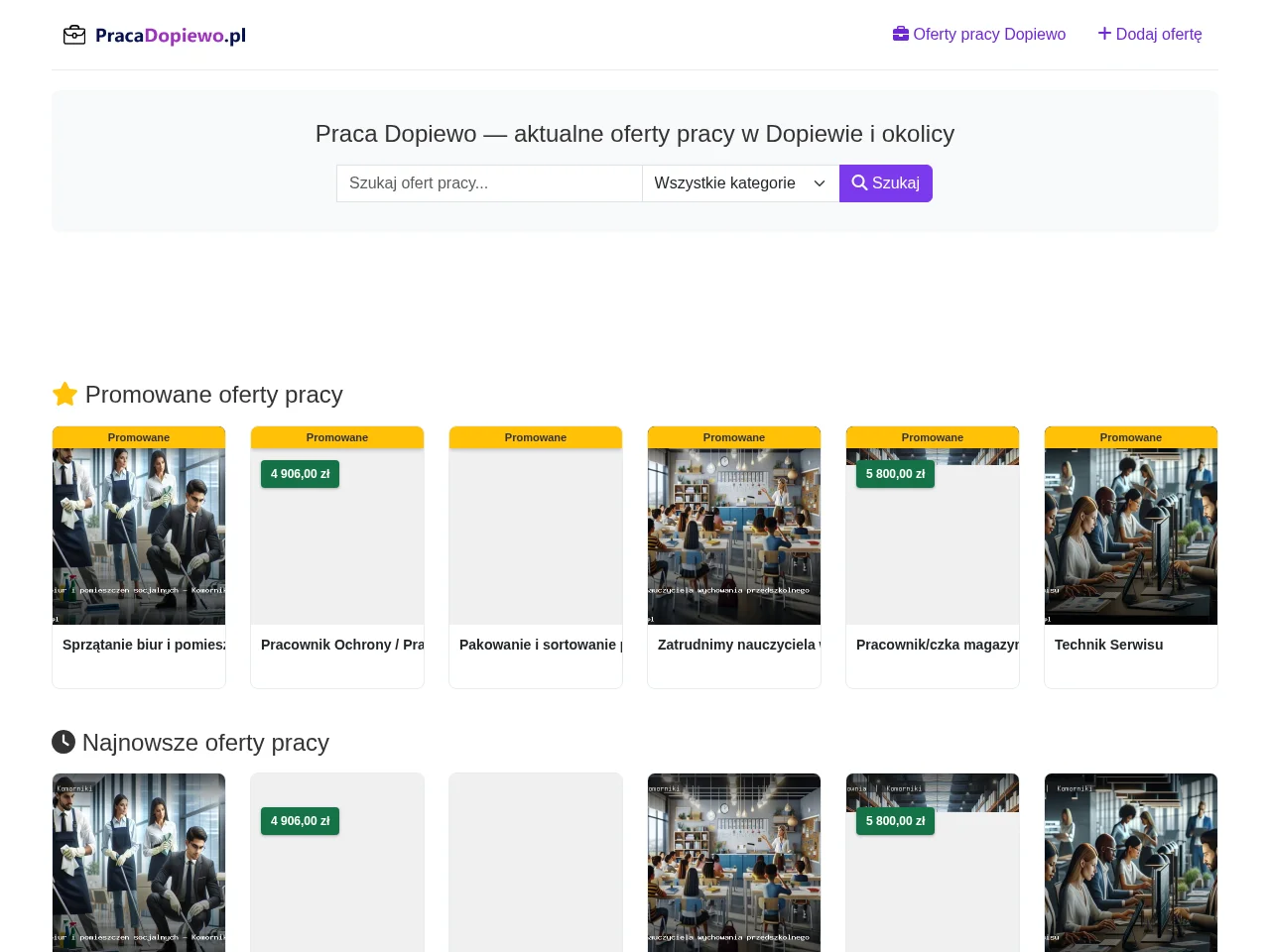Click Najnowsze oferty pracy heading
This screenshot has height=952, width=1270.
click(205, 743)
